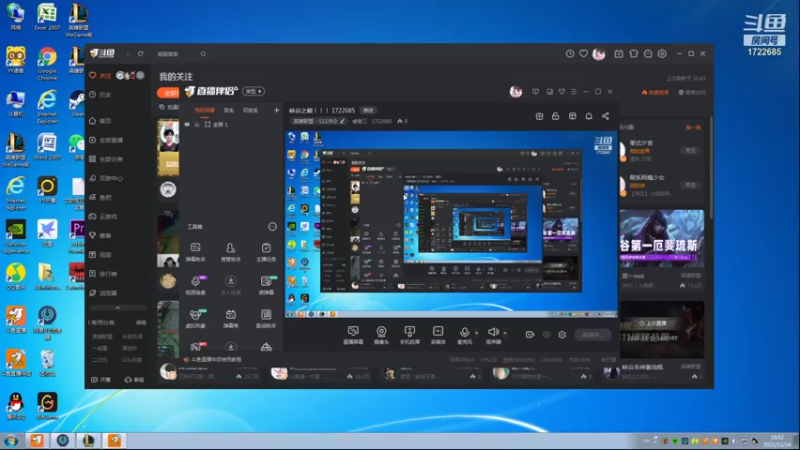
Task: Open the 视频连麦 microphone tool
Action: (195, 285)
